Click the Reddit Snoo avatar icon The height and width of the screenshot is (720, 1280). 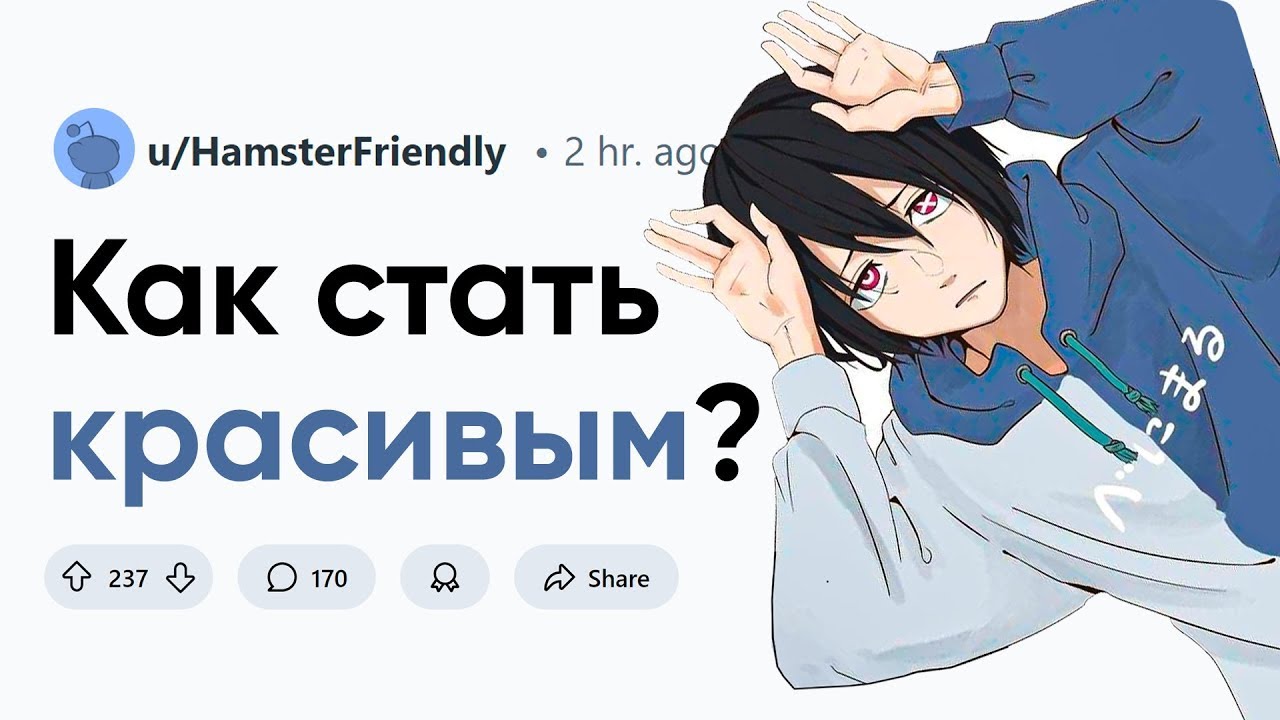pyautogui.click(x=93, y=148)
